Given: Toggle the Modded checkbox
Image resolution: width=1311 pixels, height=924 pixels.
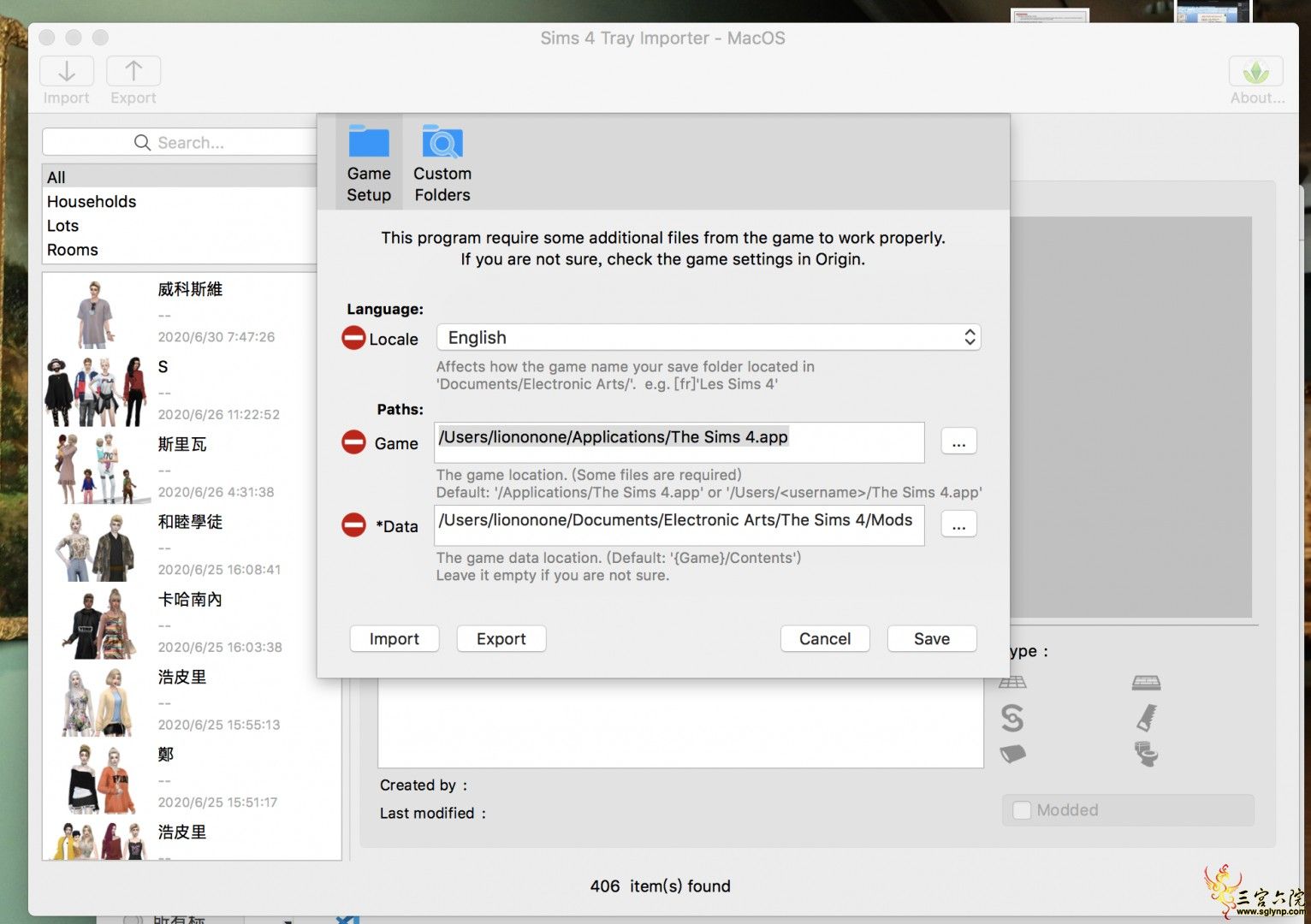Looking at the screenshot, I should click(x=1022, y=810).
